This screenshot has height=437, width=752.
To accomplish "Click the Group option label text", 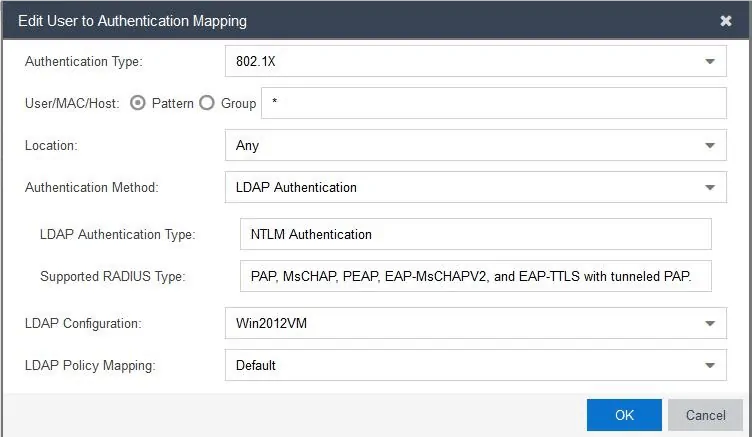I will pos(238,104).
